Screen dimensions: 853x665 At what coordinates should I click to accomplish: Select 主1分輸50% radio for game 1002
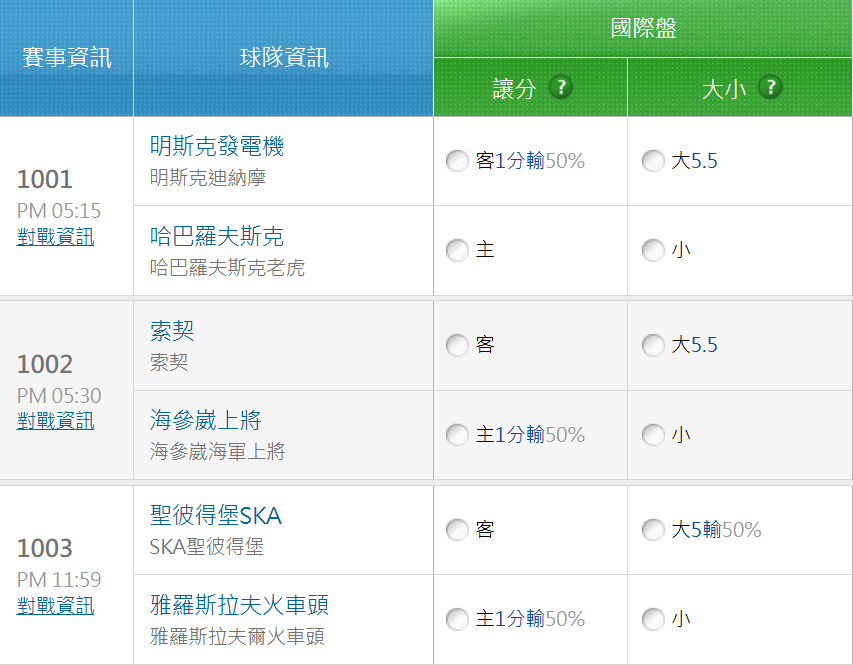click(x=457, y=435)
